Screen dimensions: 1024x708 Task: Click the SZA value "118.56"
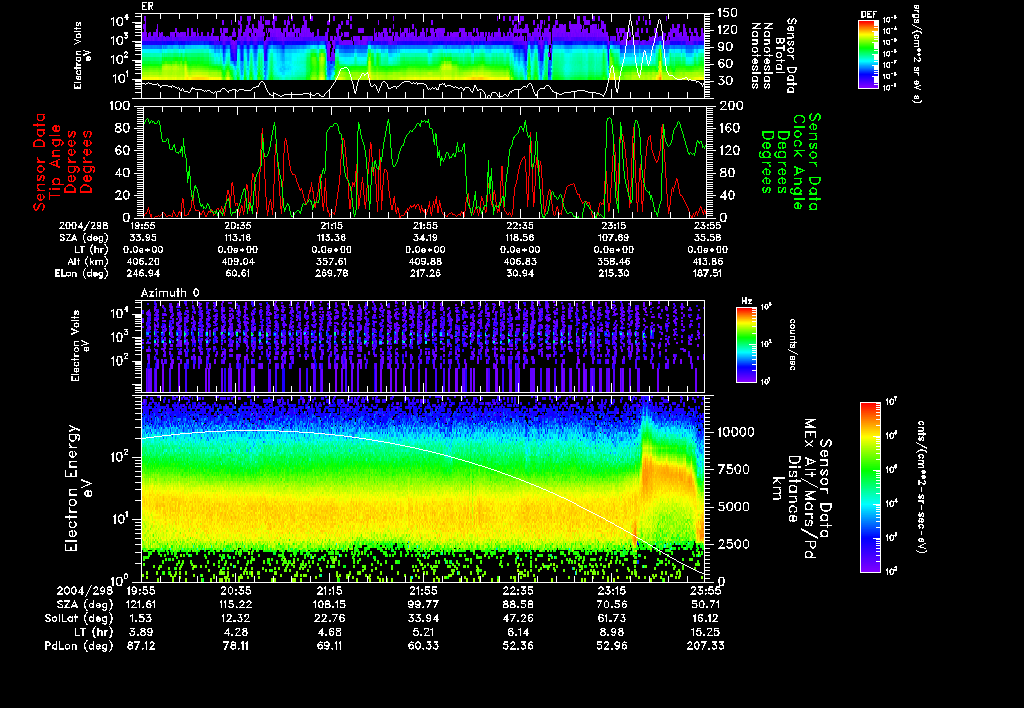point(519,238)
